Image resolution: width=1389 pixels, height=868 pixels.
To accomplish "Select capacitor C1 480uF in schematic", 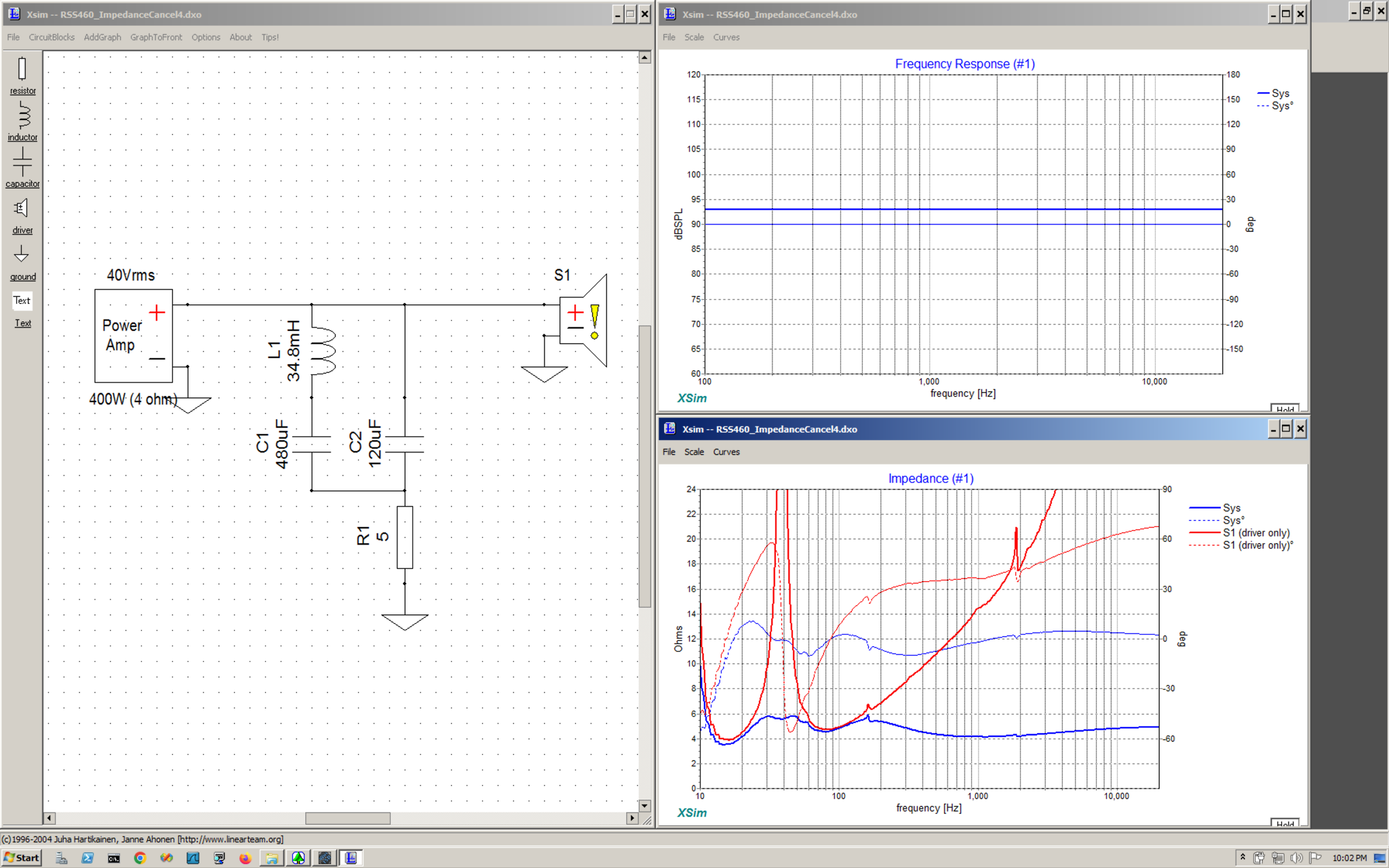I will click(x=311, y=444).
